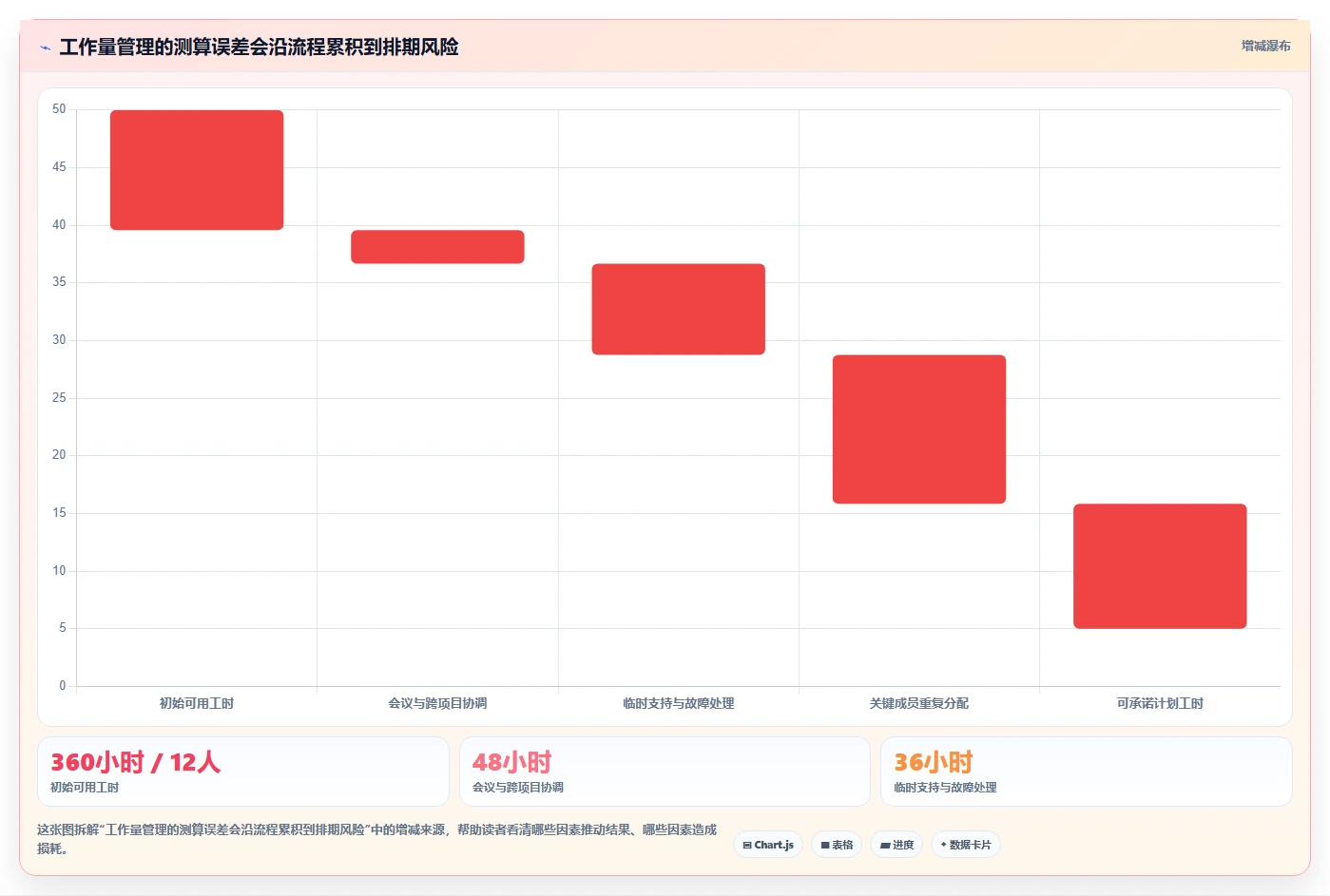1330x896 pixels.
Task: Click the y-axis value 25
Action: [59, 397]
